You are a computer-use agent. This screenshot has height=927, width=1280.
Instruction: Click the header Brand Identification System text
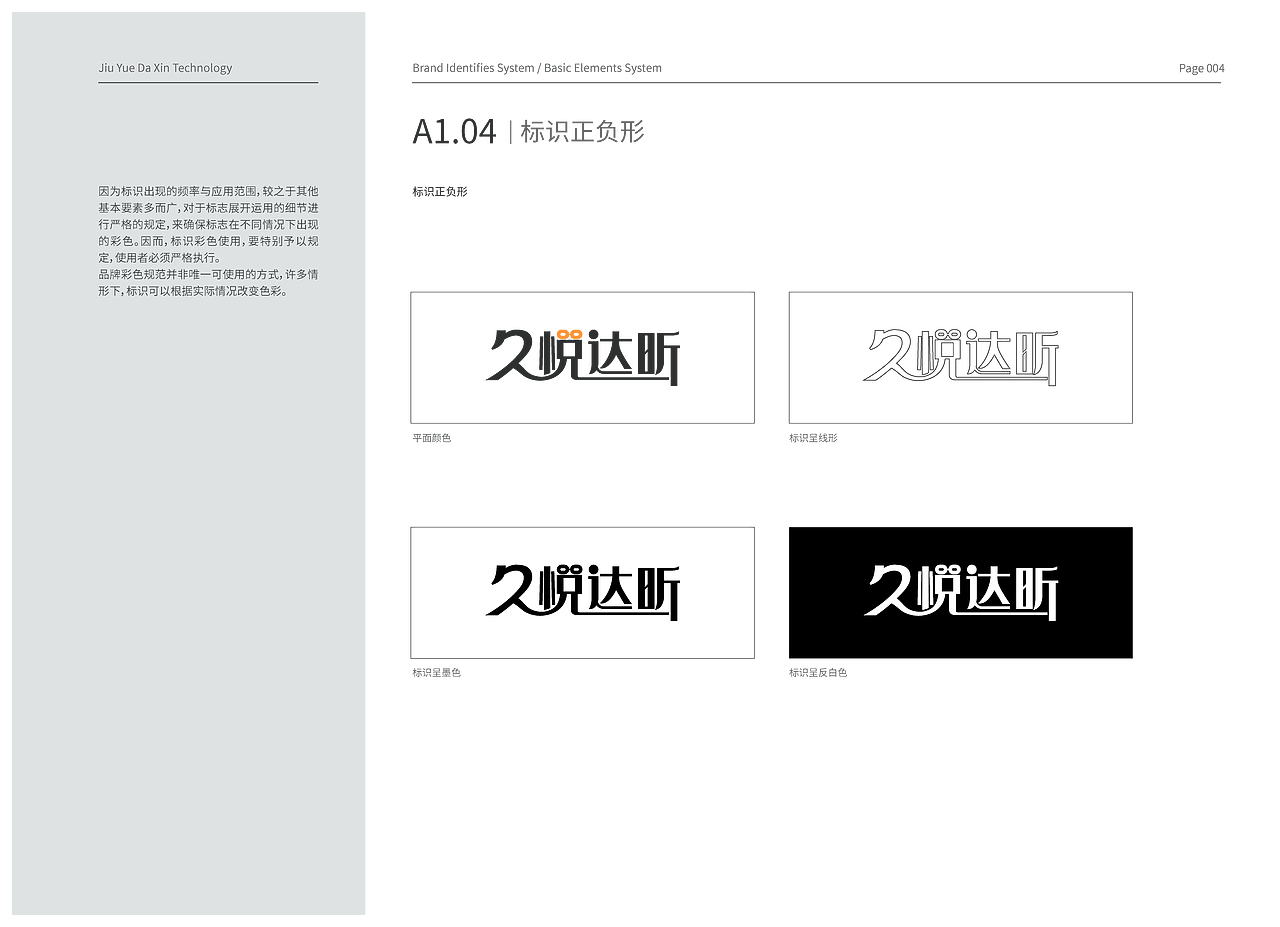click(x=538, y=67)
